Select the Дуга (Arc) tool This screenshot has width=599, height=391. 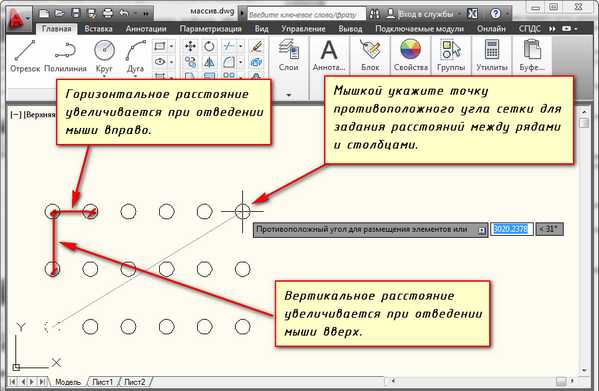(135, 56)
